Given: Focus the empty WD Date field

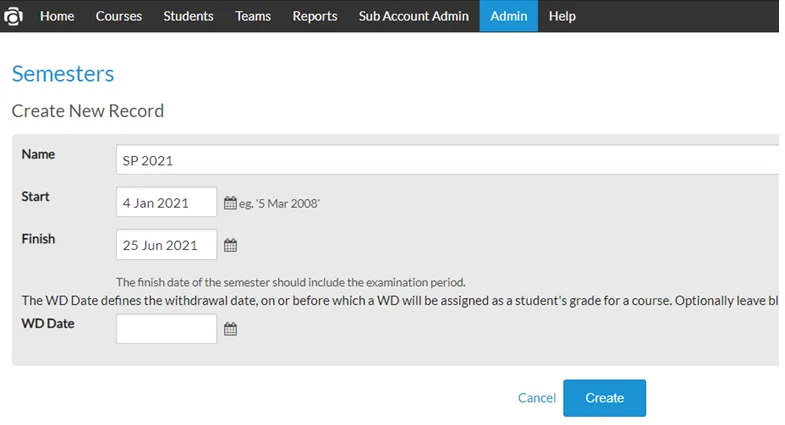Looking at the screenshot, I should click(x=166, y=328).
